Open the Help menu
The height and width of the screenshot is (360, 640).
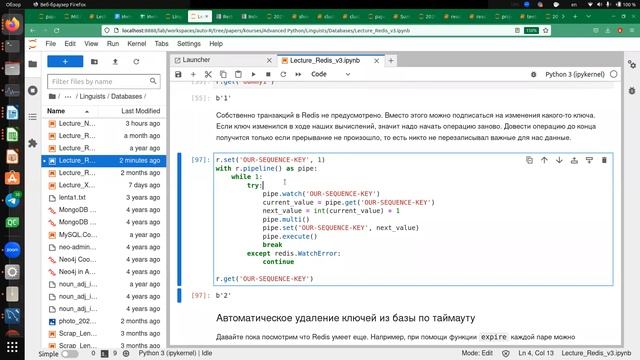coord(216,44)
